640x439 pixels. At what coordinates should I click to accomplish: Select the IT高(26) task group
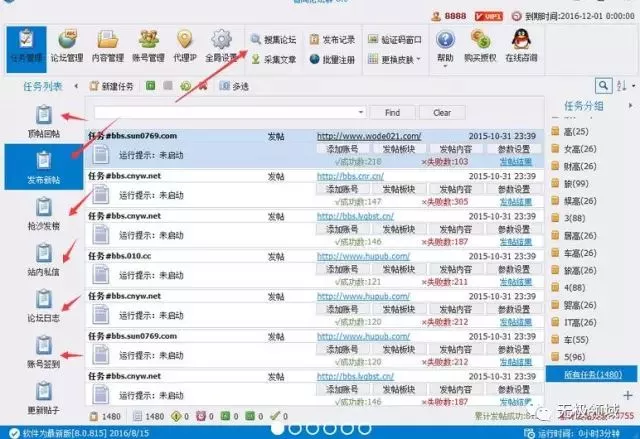pyautogui.click(x=574, y=322)
